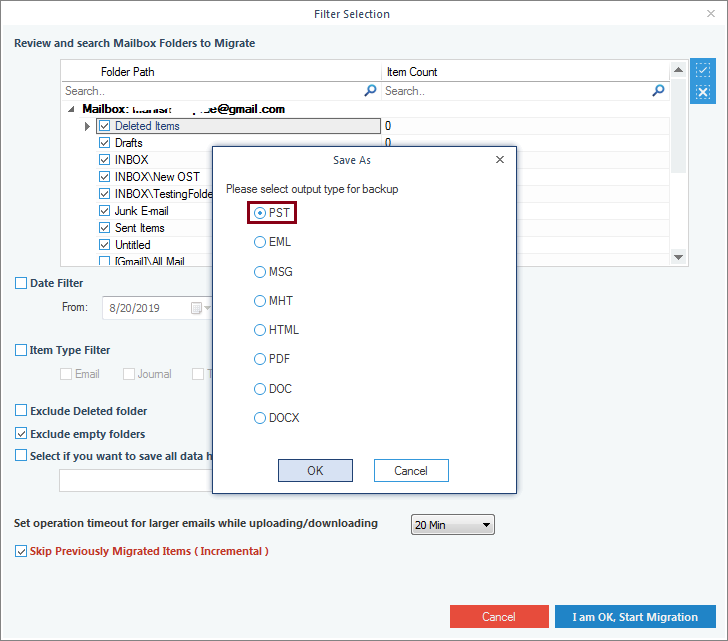Click I am OK, Start Migration
Screen dimensions: 728x641
[635, 617]
